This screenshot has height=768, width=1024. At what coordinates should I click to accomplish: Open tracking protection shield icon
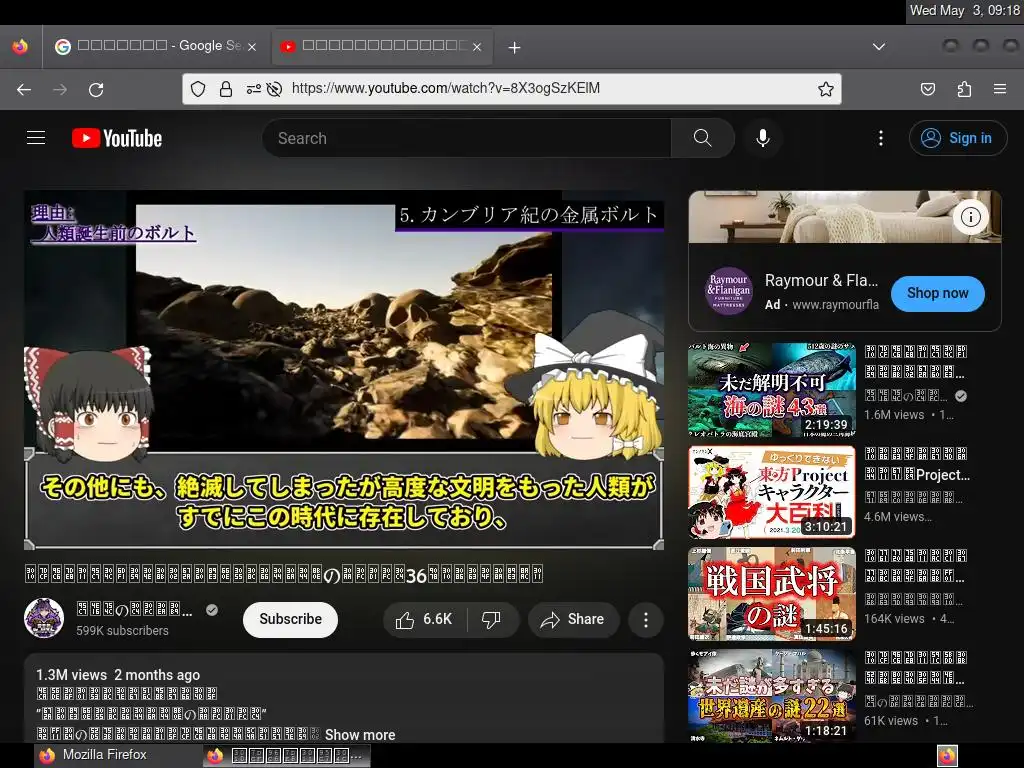pyautogui.click(x=198, y=89)
